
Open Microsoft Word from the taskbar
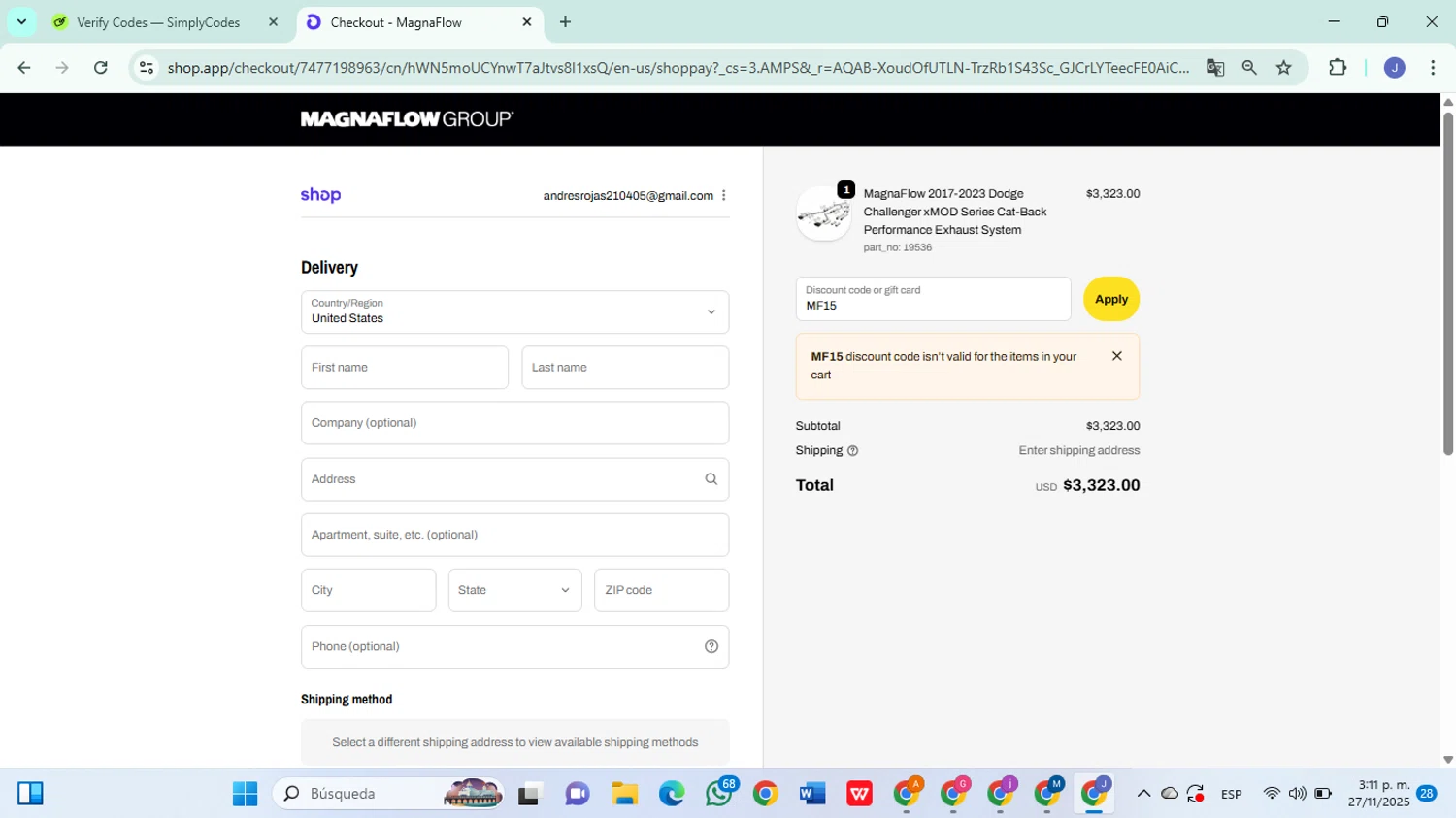[x=812, y=794]
